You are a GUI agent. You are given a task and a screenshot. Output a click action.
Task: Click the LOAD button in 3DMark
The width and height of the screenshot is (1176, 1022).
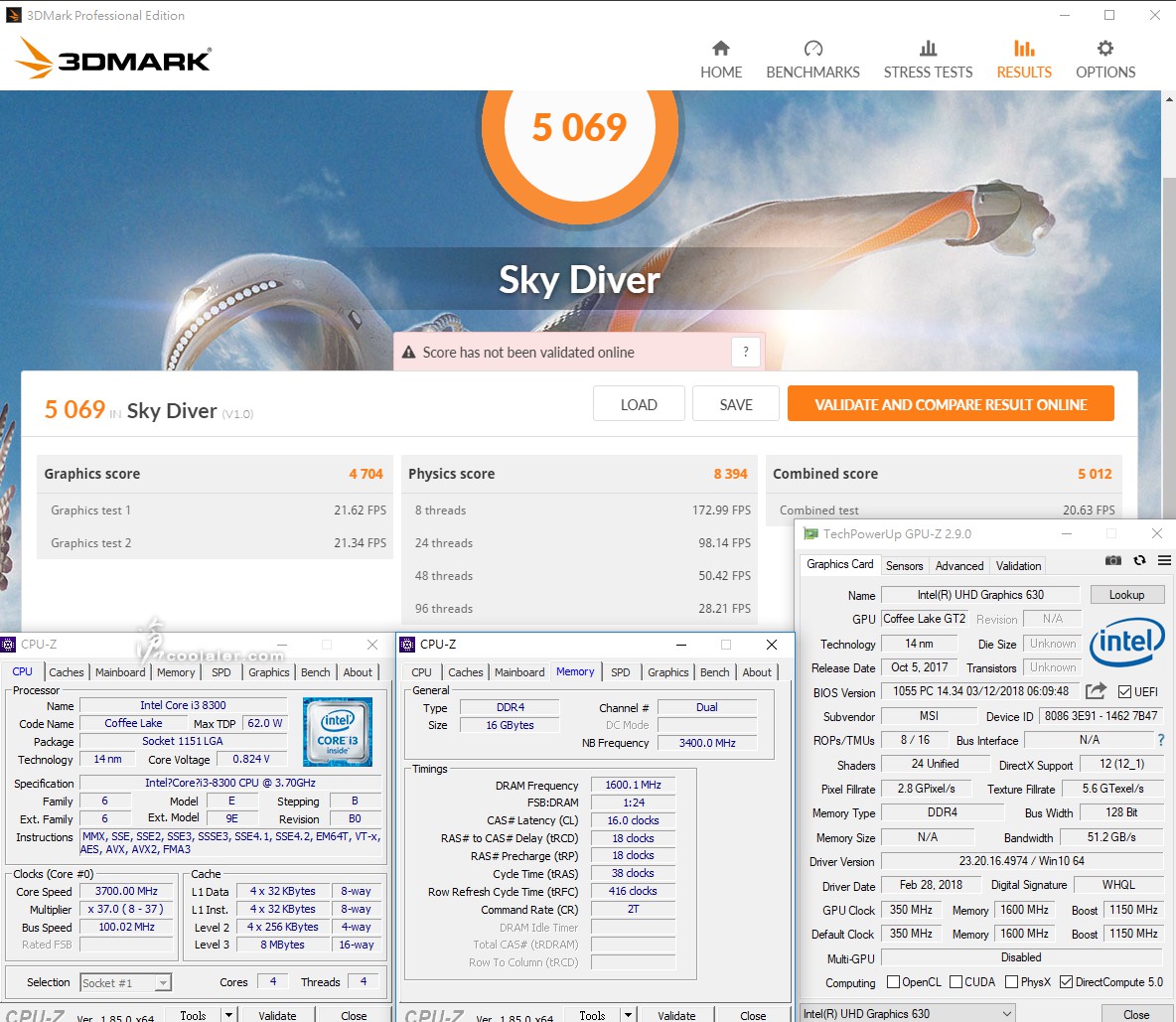point(639,404)
